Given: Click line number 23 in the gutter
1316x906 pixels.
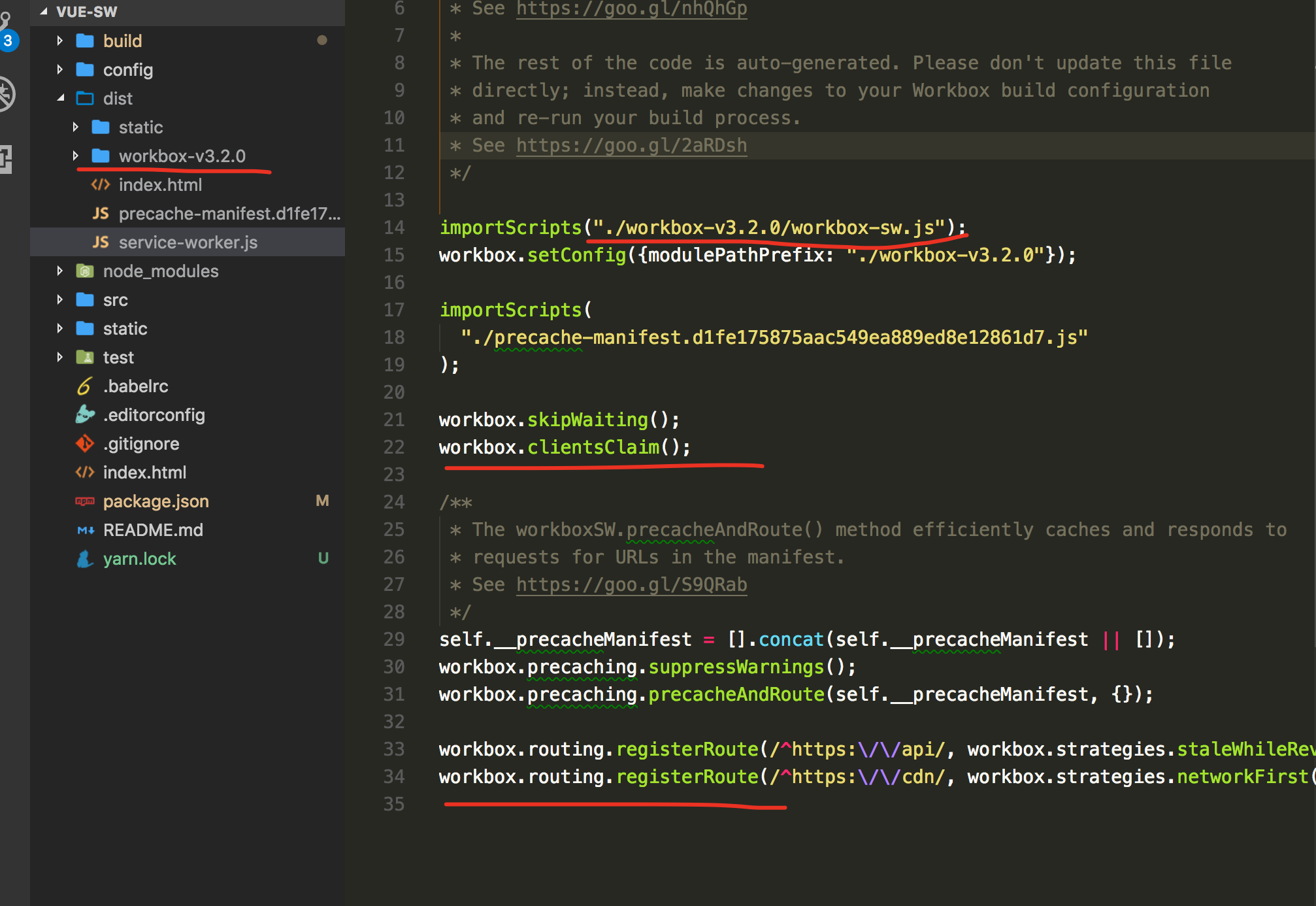Looking at the screenshot, I should (x=394, y=475).
